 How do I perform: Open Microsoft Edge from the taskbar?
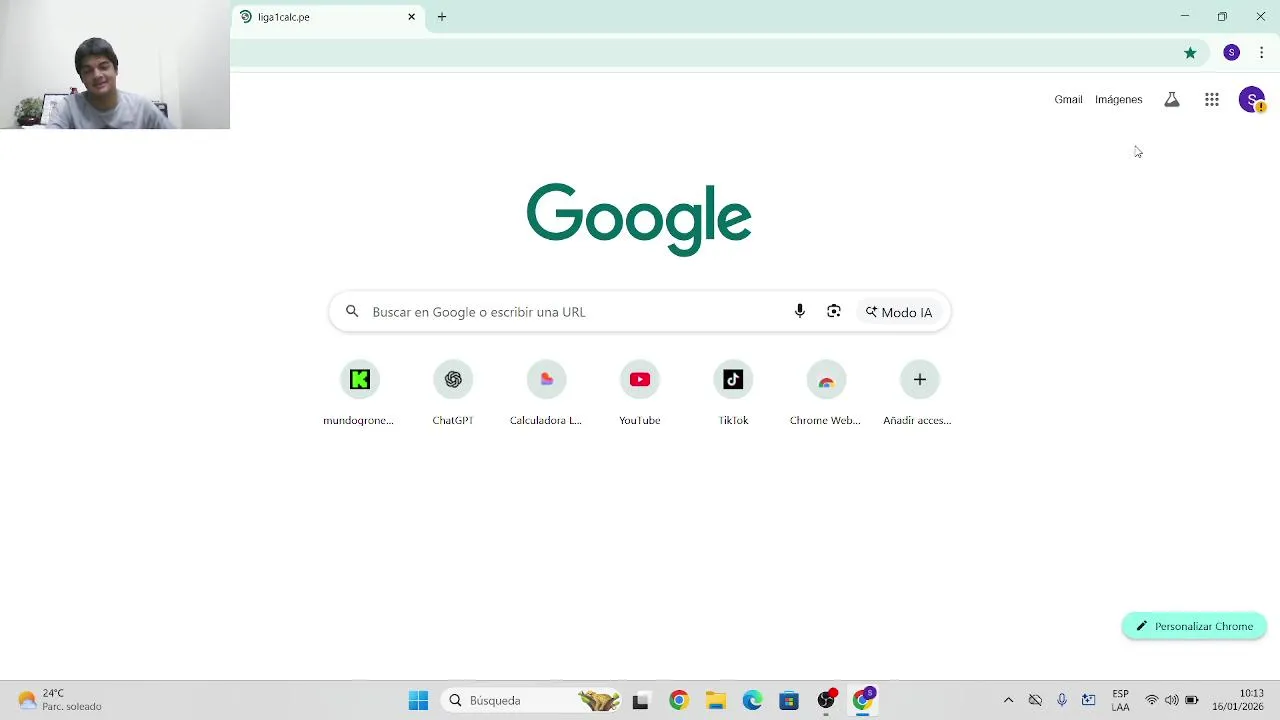coord(752,700)
